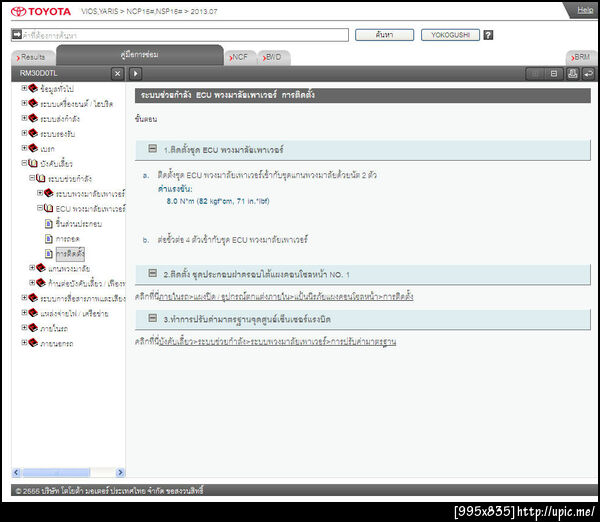The image size is (600, 522).
Task: Open the question mark help icon beside YOKOGUSHI
Action: click(x=488, y=35)
